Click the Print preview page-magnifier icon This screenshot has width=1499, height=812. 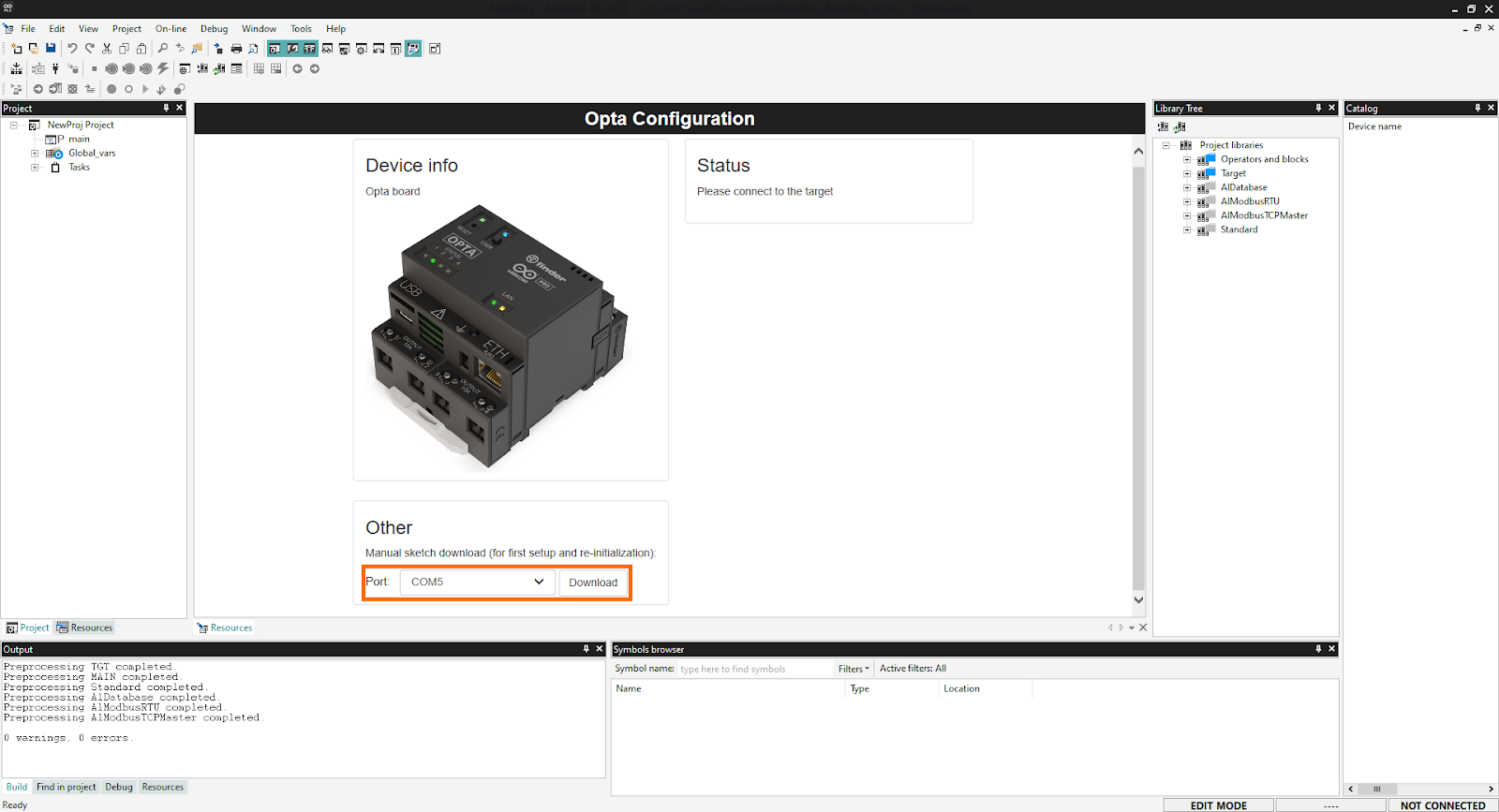(x=253, y=49)
